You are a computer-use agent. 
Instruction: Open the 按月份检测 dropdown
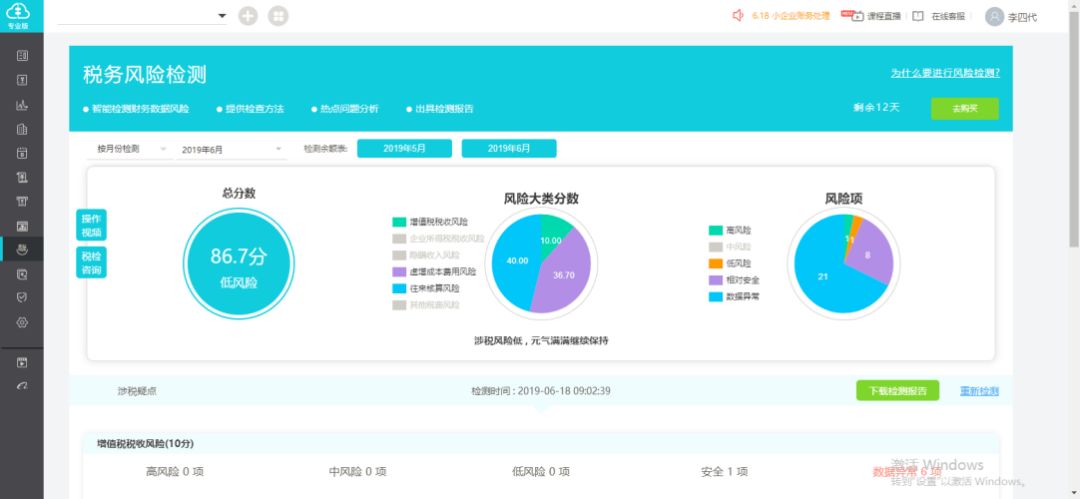(x=130, y=149)
